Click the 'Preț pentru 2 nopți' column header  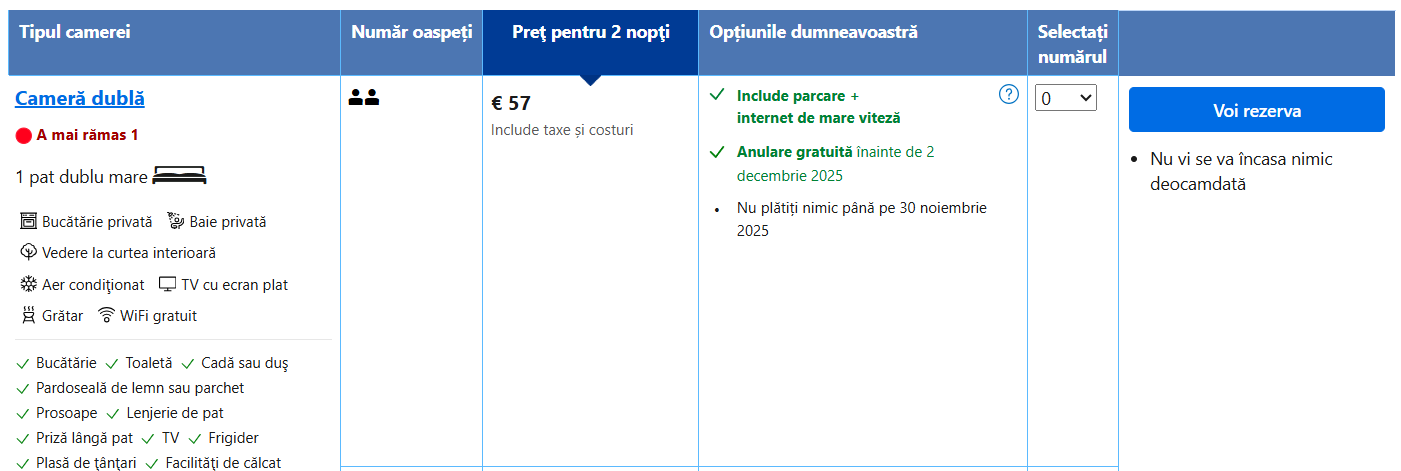[590, 32]
